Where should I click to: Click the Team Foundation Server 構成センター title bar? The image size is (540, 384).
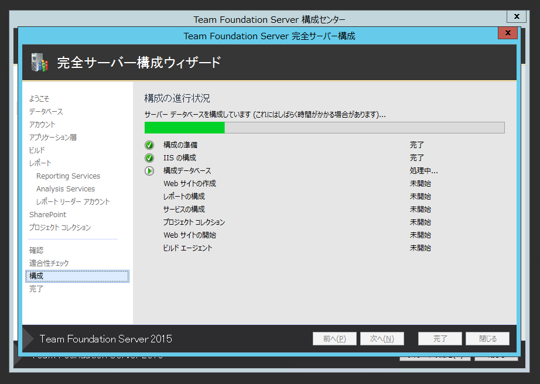pyautogui.click(x=269, y=19)
